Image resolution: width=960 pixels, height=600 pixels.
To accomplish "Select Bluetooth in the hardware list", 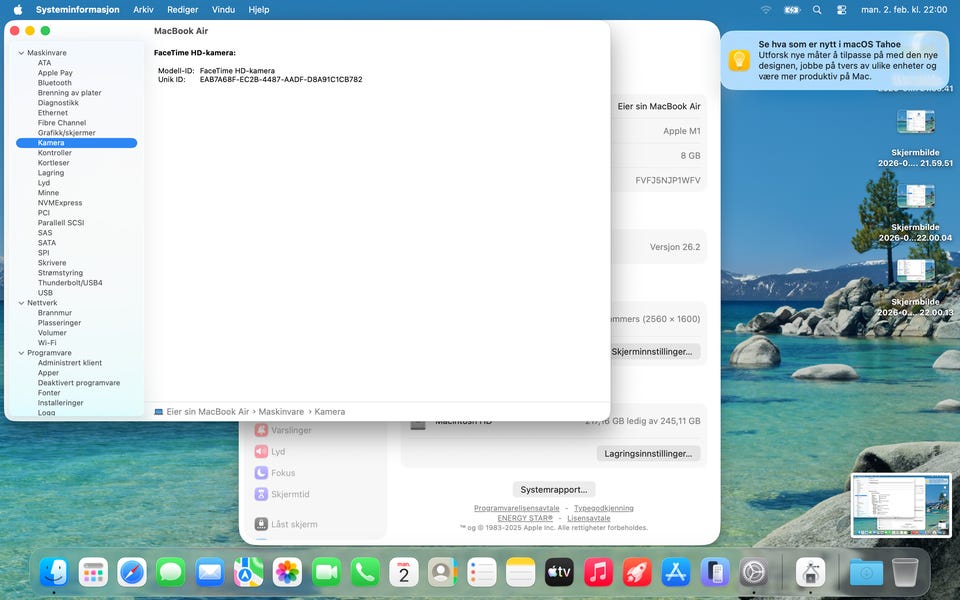I will point(55,83).
